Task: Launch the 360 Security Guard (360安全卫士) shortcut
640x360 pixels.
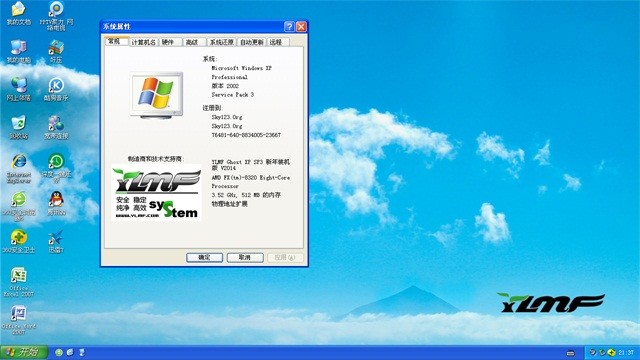Action: click(x=18, y=241)
